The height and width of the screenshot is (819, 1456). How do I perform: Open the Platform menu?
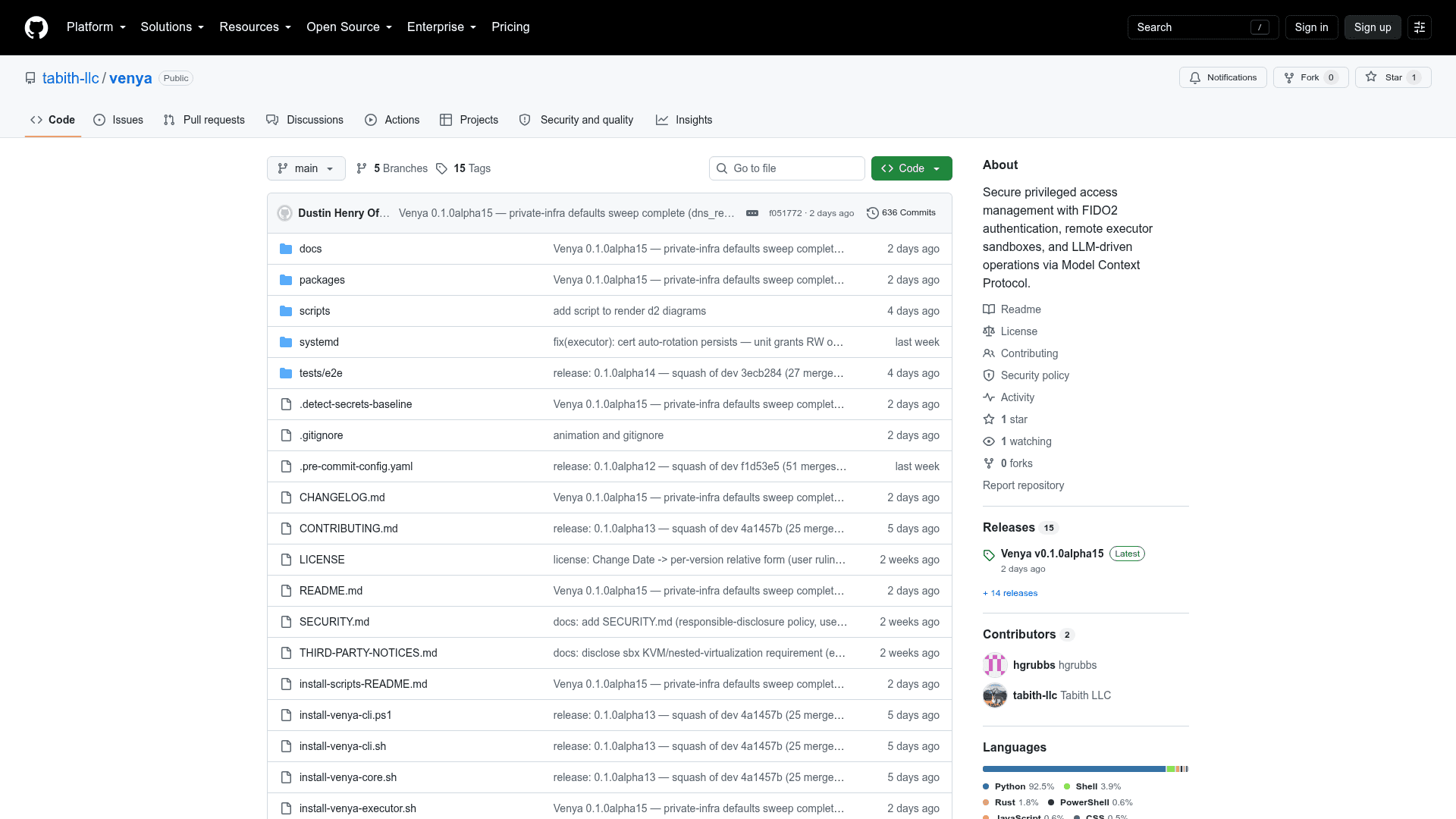96,27
